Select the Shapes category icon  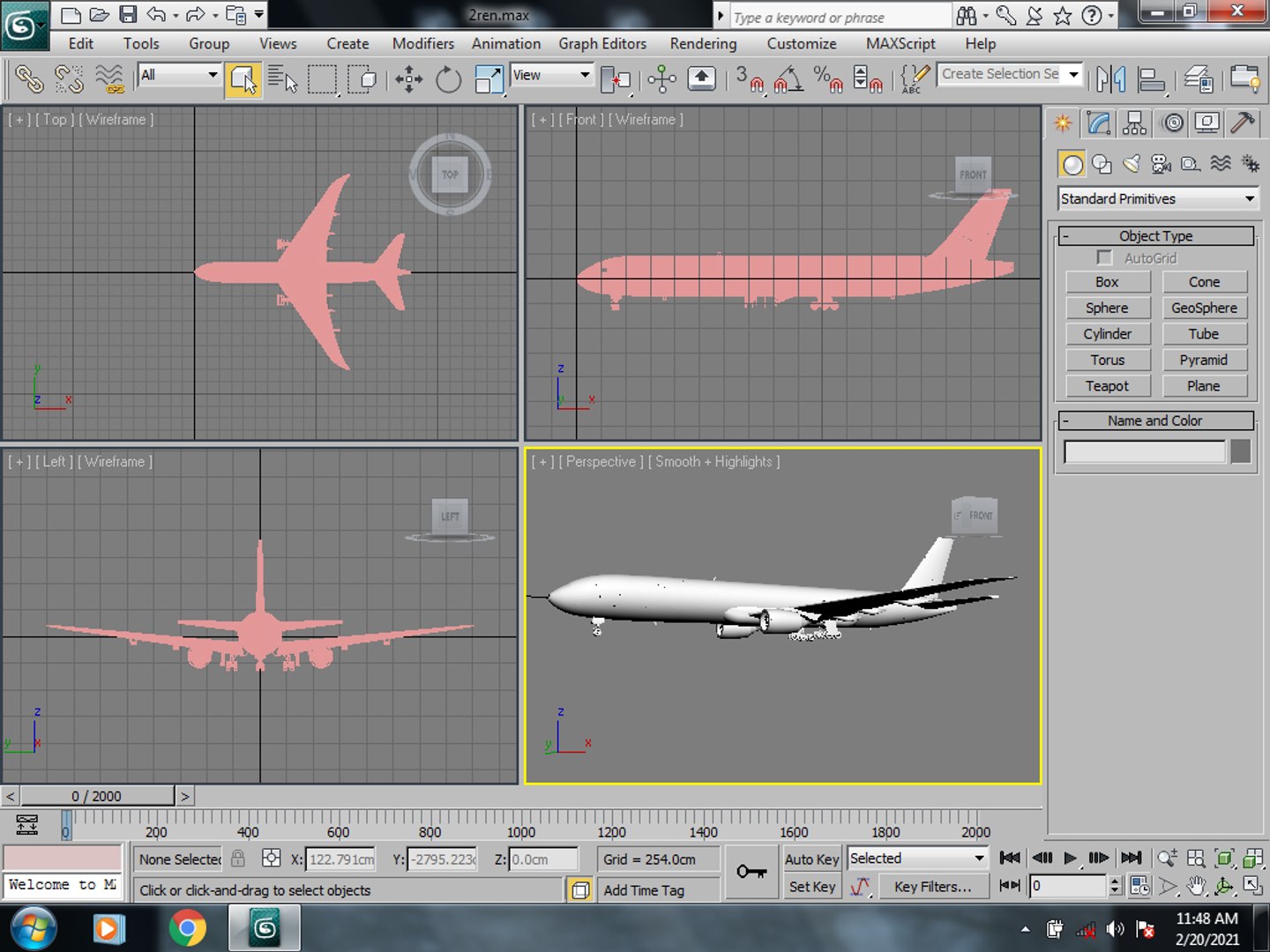pyautogui.click(x=1102, y=163)
